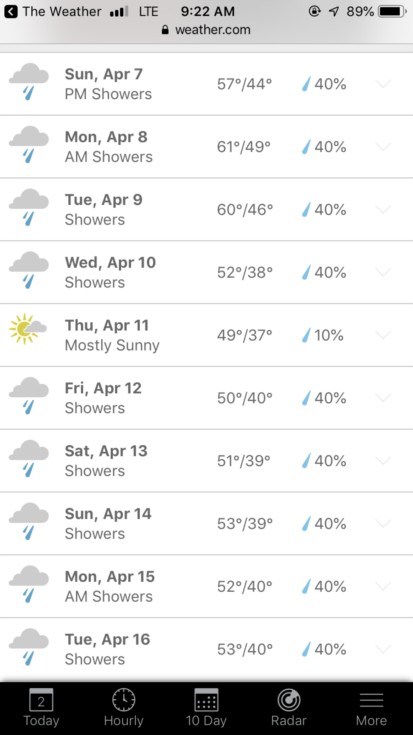
Task: Tap the 52°/38° temperature for Wed, Apr 10
Action: pos(244,272)
